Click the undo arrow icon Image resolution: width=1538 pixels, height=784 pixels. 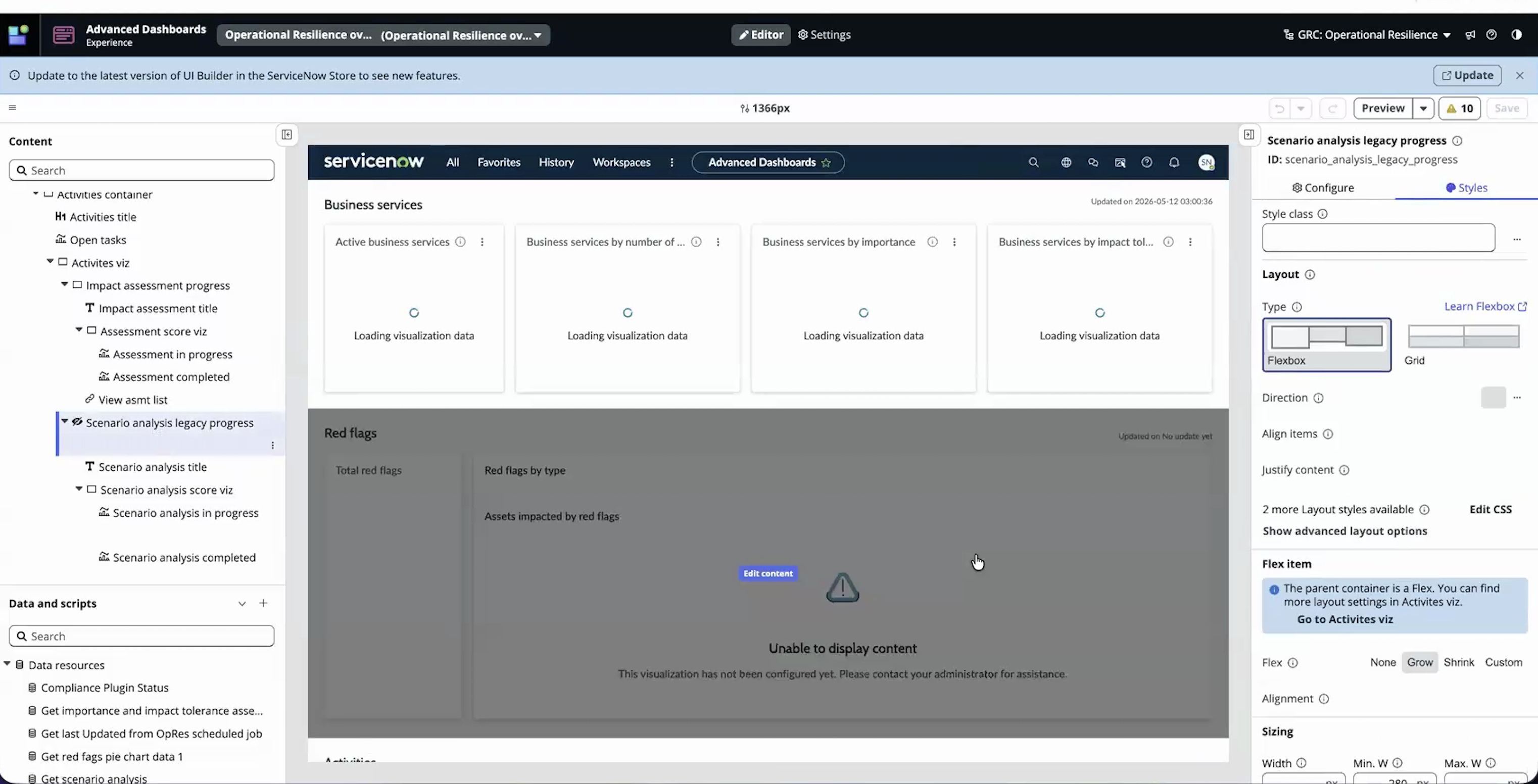coord(1279,108)
